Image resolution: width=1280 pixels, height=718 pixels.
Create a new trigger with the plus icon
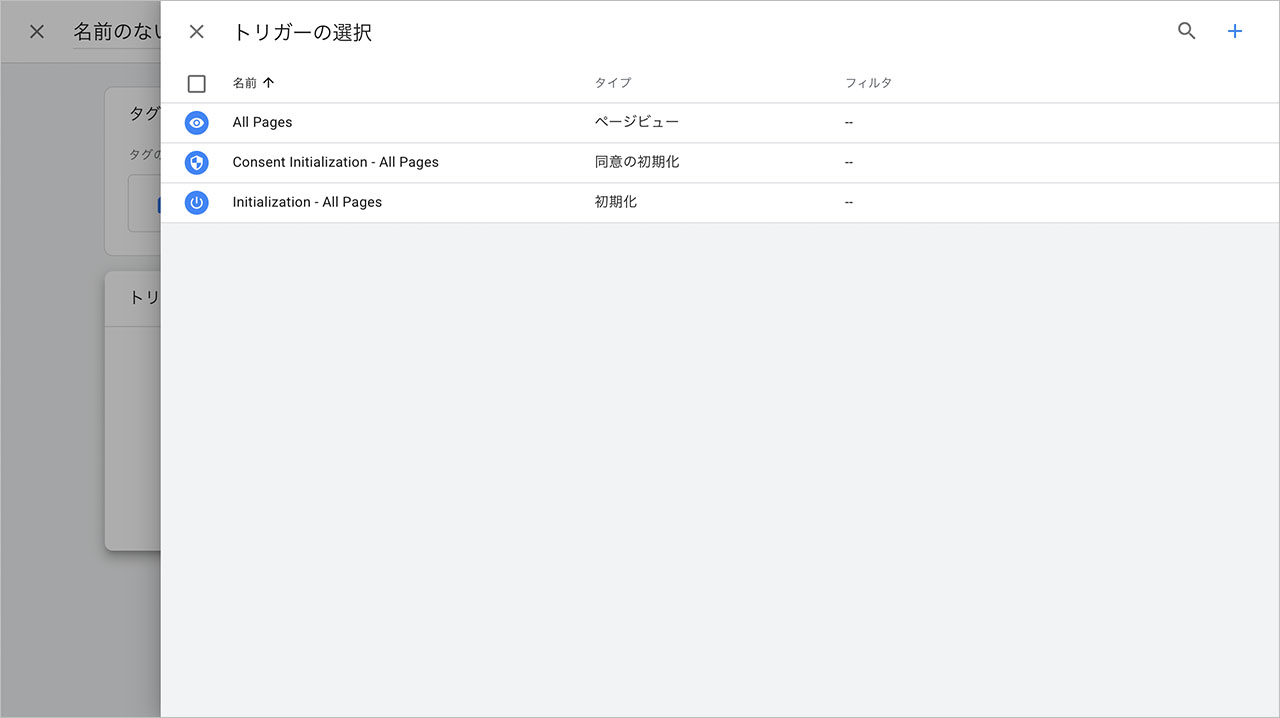(x=1235, y=31)
